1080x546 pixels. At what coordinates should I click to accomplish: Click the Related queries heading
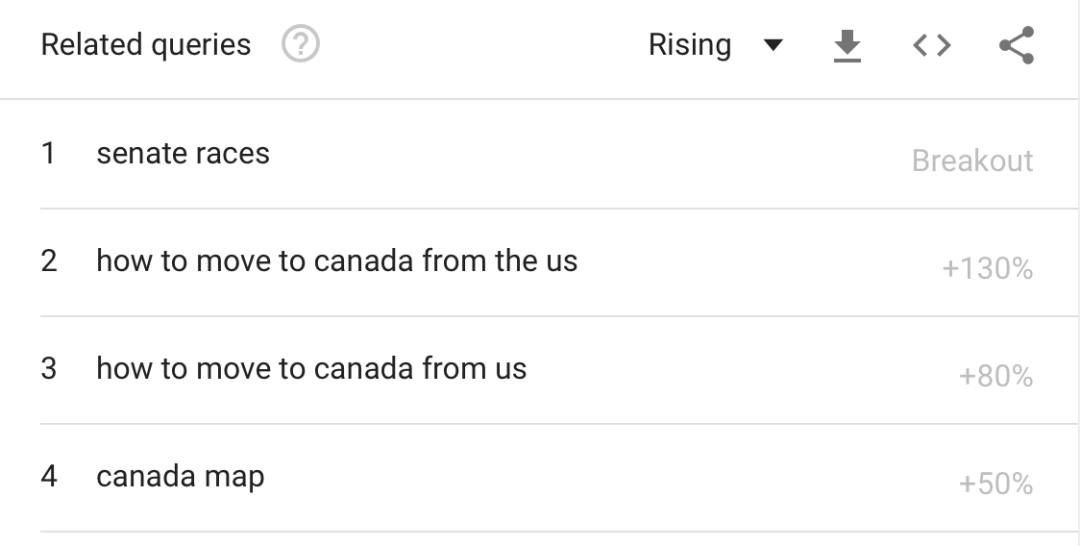point(146,45)
